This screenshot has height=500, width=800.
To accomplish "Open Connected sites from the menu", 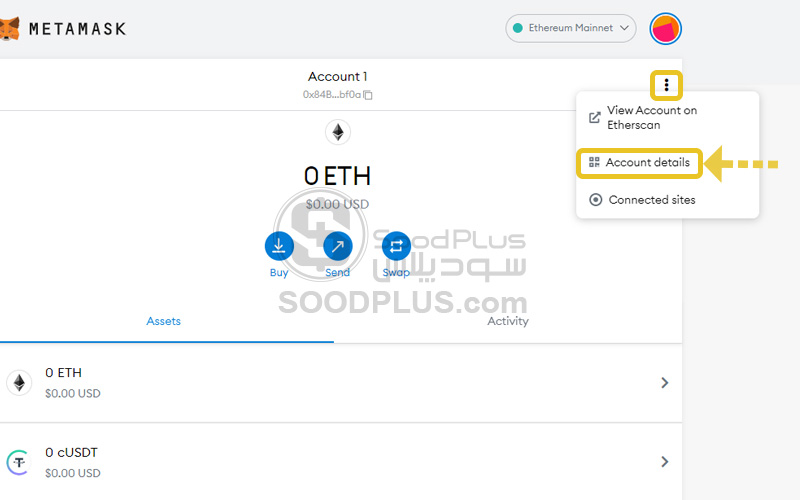I will (x=667, y=199).
